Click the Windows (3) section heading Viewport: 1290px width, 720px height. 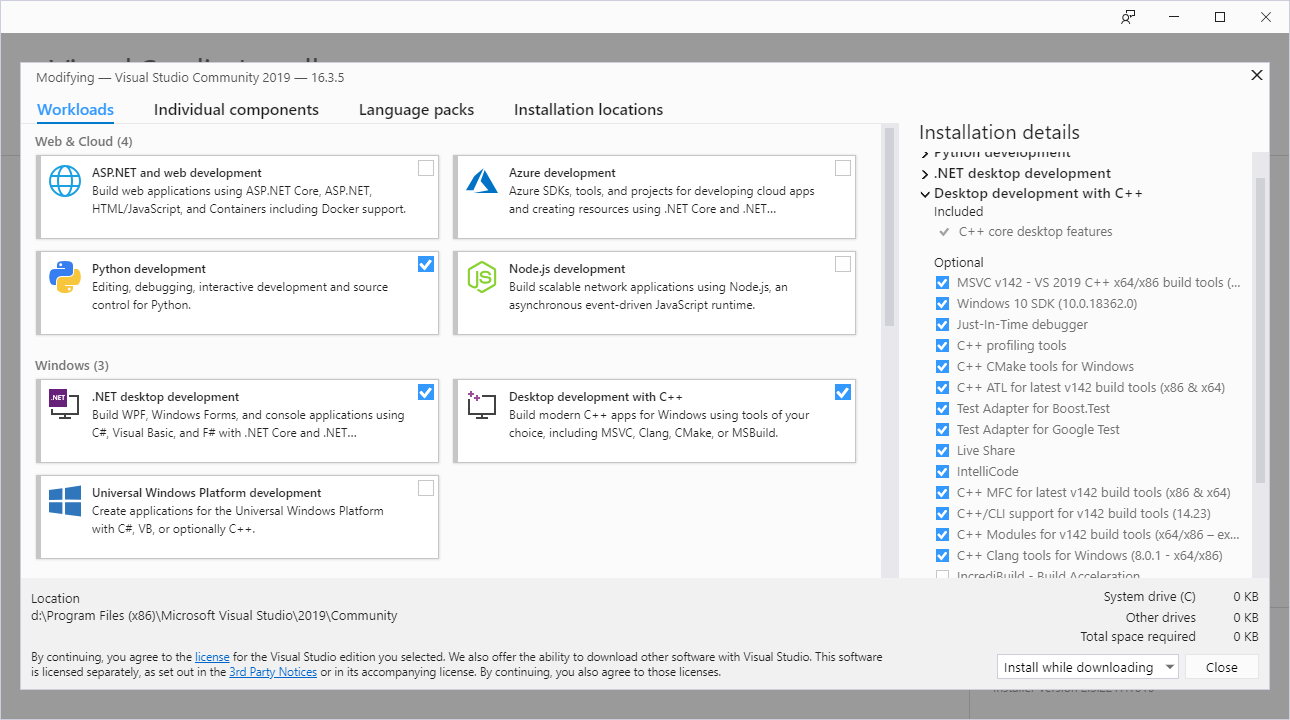(x=72, y=365)
